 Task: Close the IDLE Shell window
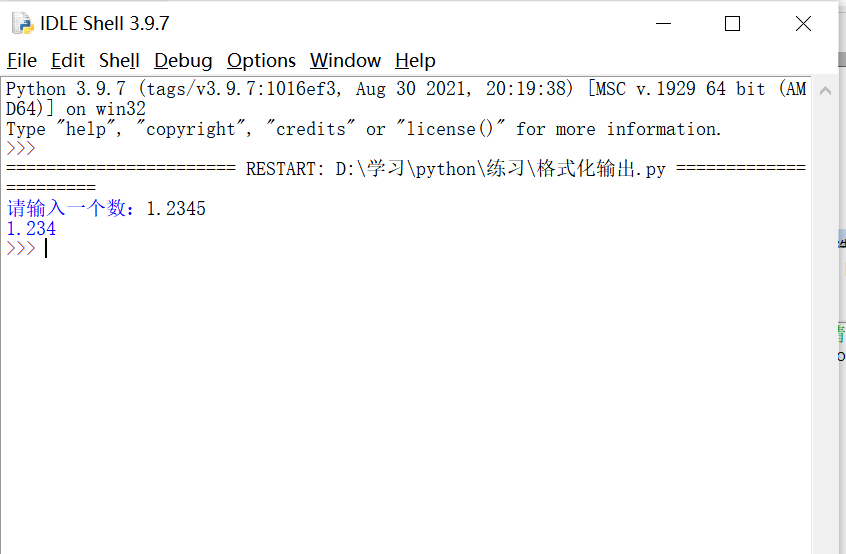[x=803, y=23]
